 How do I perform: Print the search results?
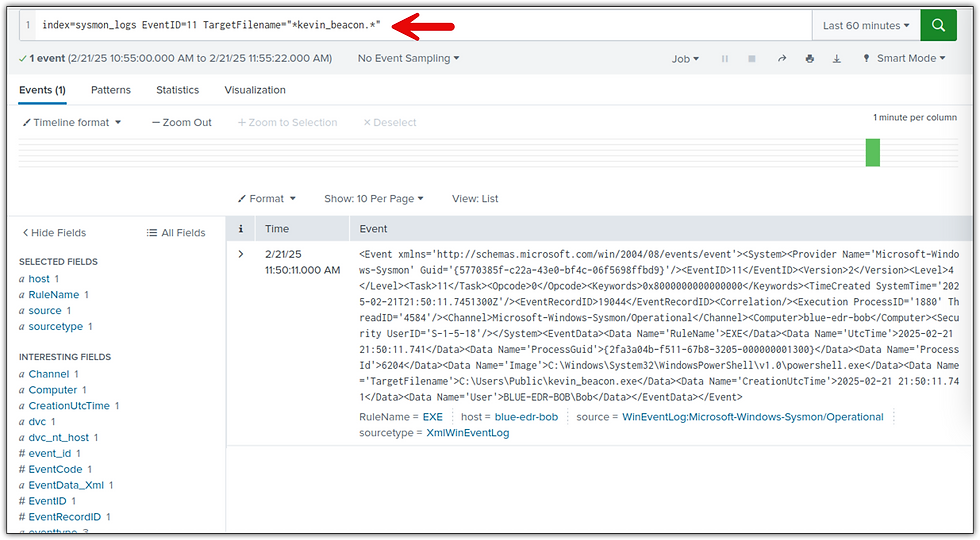(x=809, y=59)
